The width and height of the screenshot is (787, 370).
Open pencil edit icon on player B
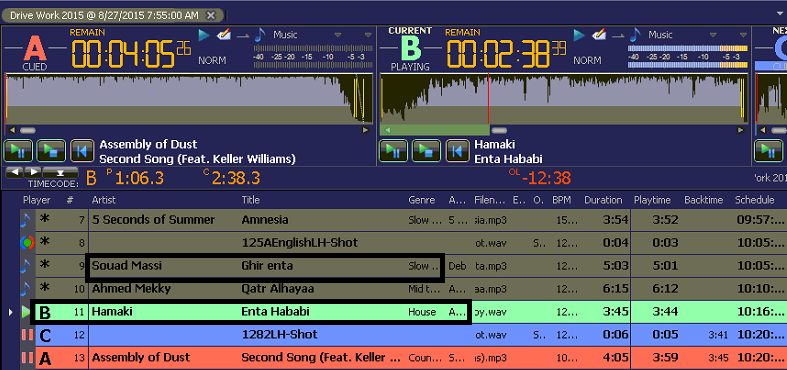point(599,35)
